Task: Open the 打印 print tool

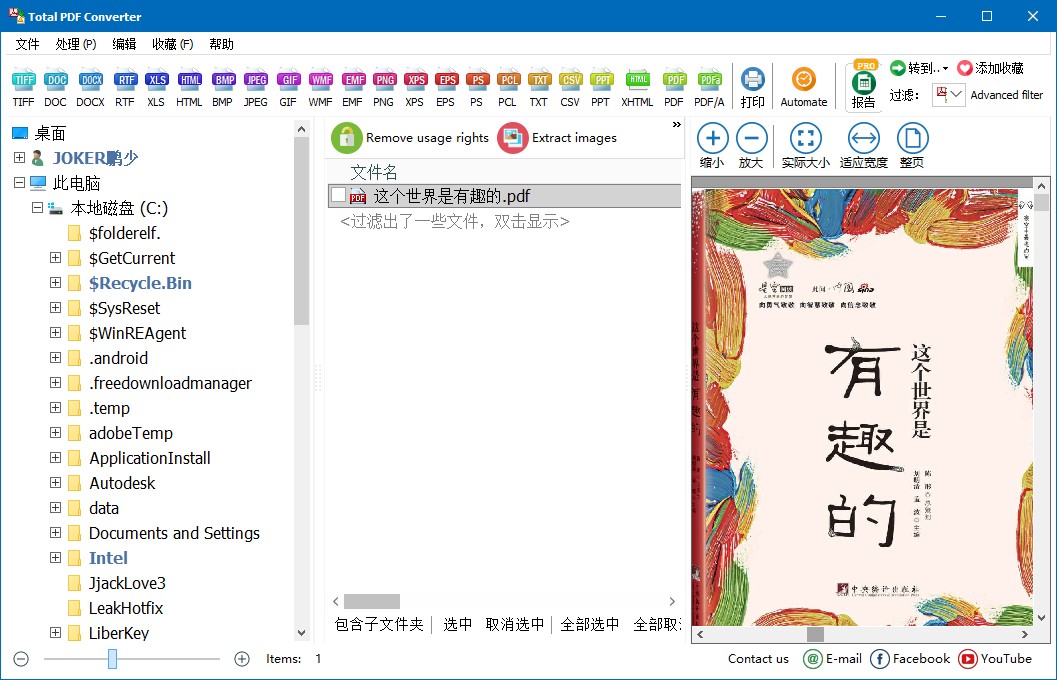Action: (752, 88)
